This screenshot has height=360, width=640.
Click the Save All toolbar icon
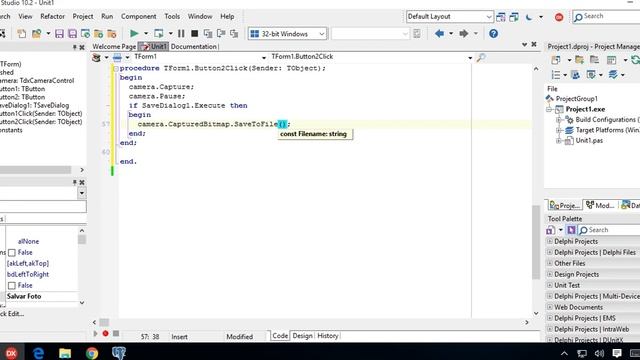click(x=72, y=33)
